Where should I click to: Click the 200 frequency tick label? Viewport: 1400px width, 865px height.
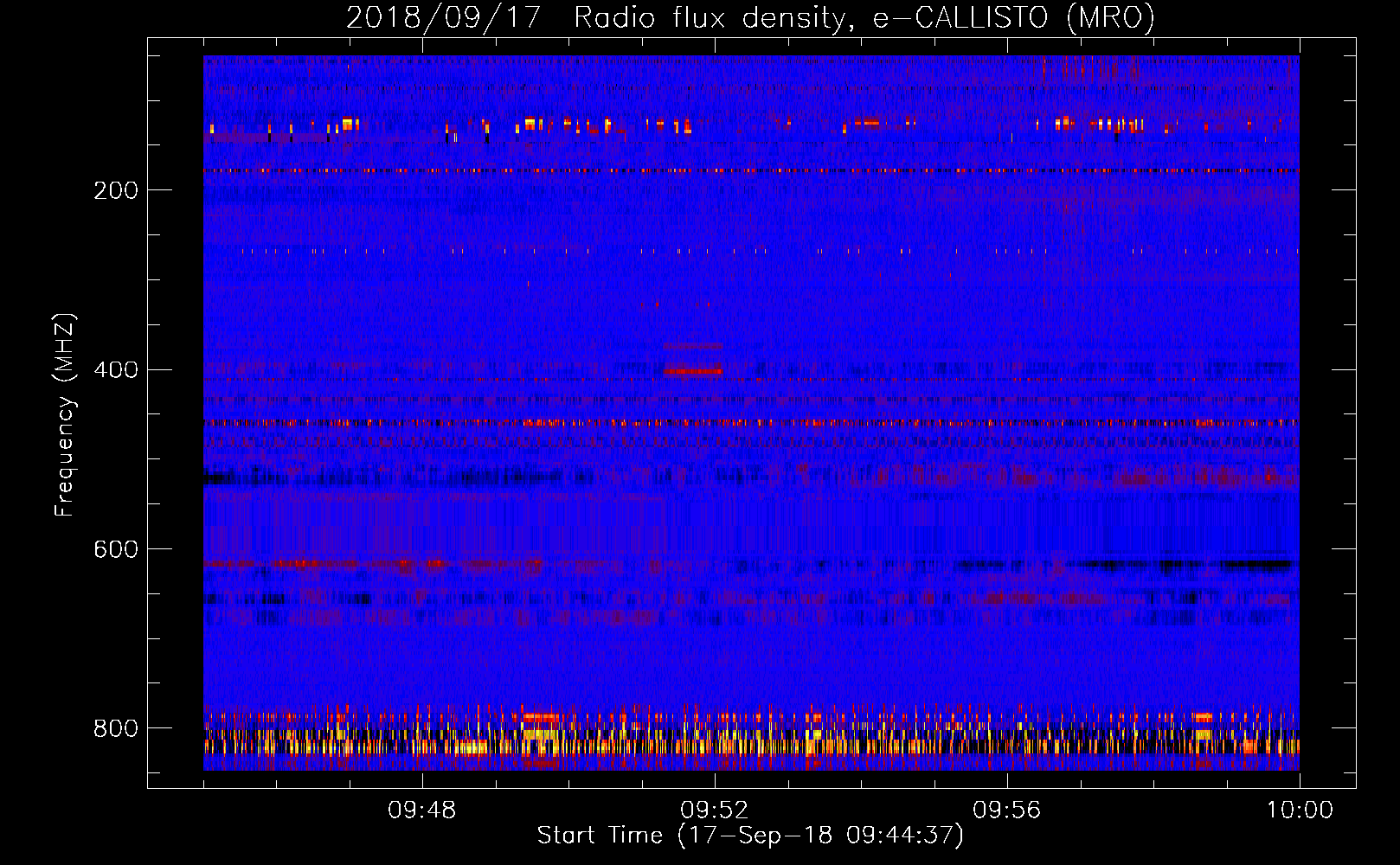tap(116, 190)
